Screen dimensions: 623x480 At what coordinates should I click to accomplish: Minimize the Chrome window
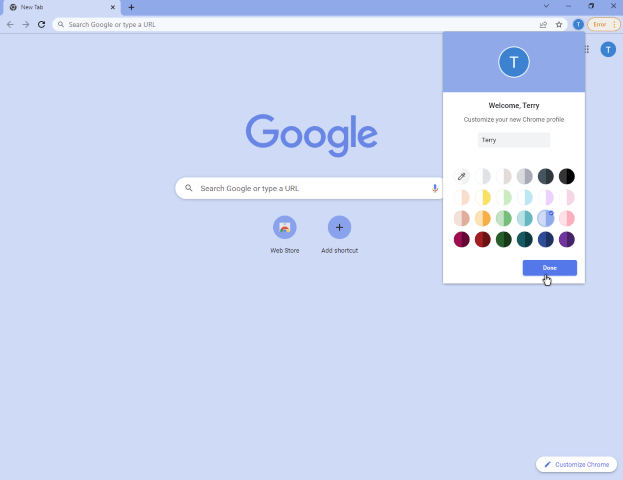569,6
